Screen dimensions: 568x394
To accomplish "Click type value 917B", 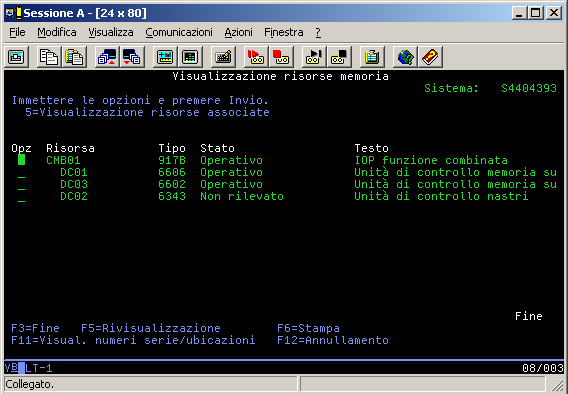I will (172, 160).
